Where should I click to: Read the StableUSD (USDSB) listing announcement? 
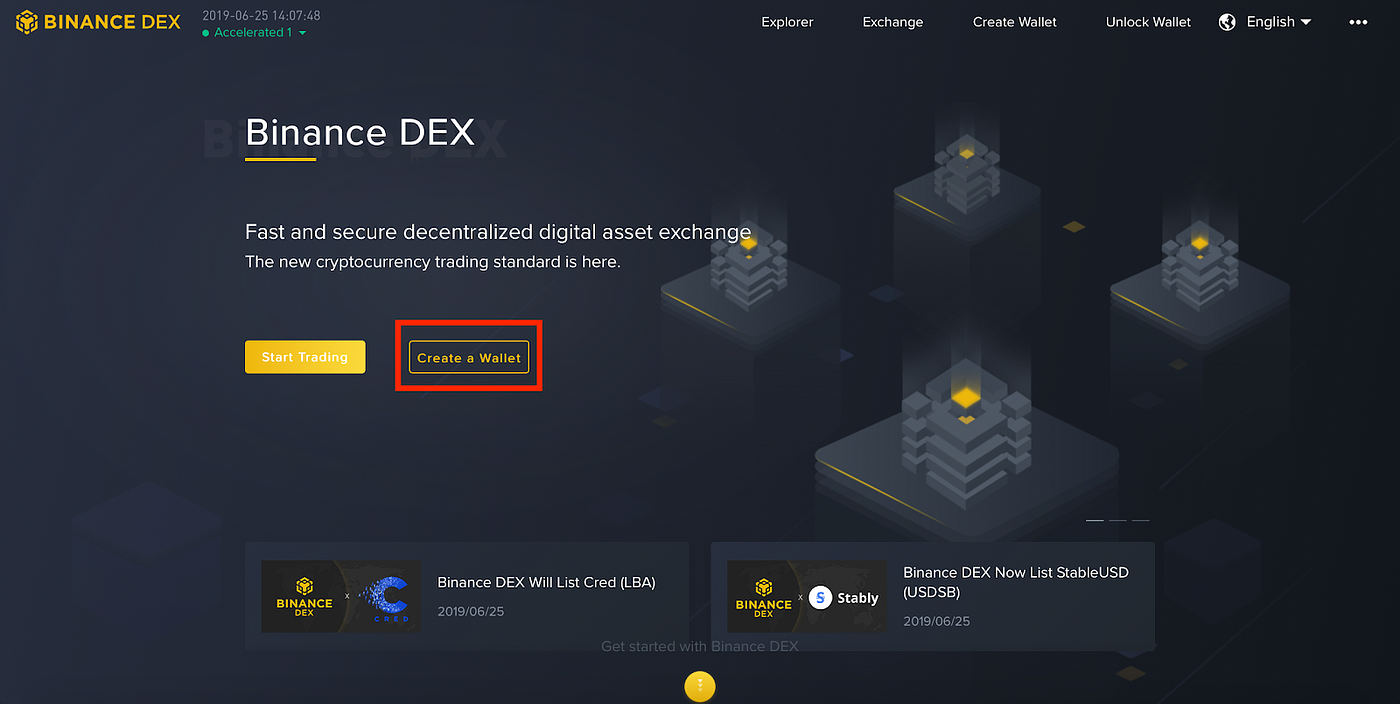1016,582
